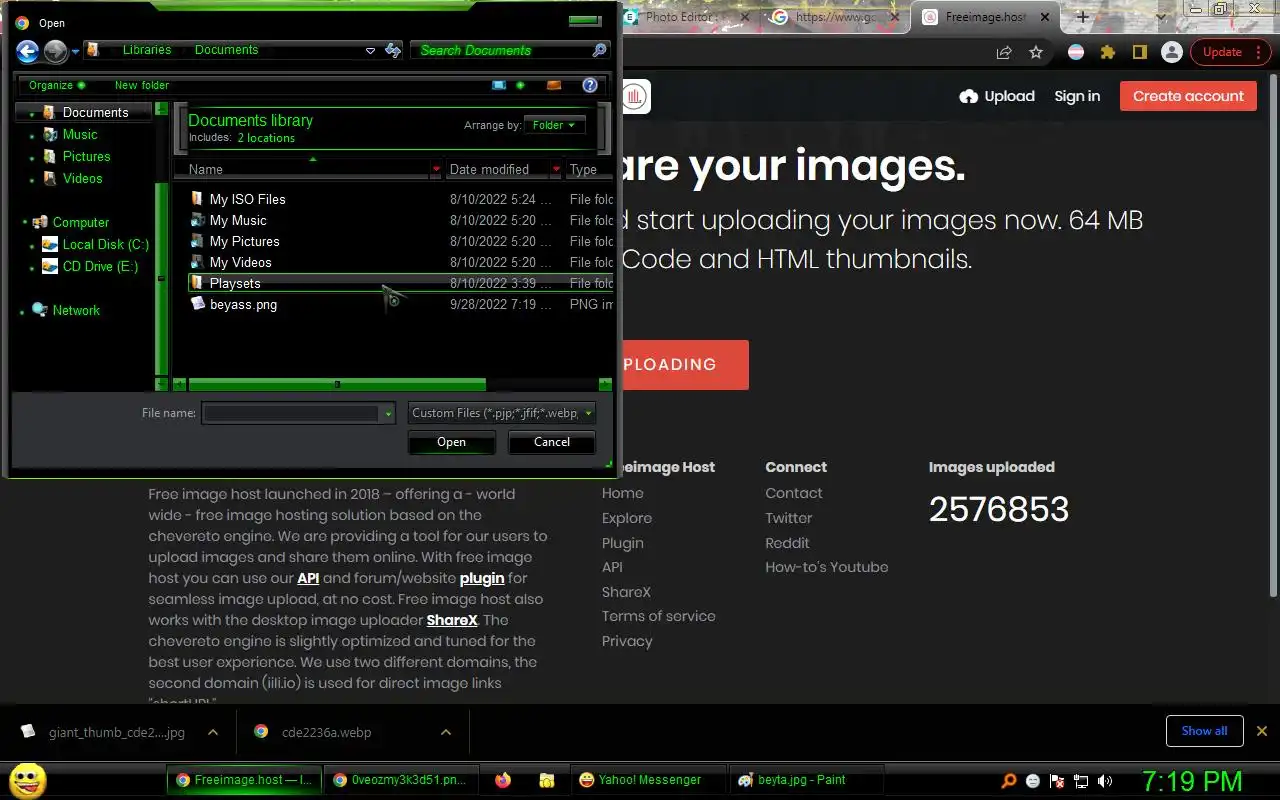Click the Sign in link
Screen dimensions: 1280x800
[1077, 96]
